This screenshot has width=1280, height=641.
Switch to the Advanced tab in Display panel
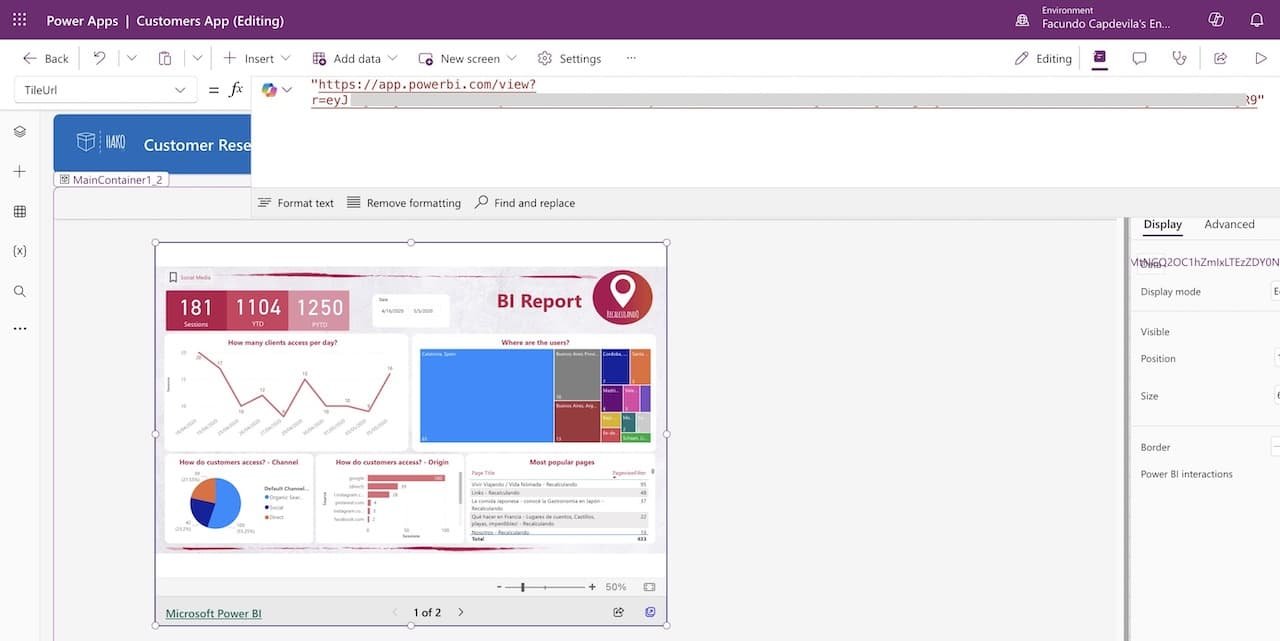tap(1229, 224)
